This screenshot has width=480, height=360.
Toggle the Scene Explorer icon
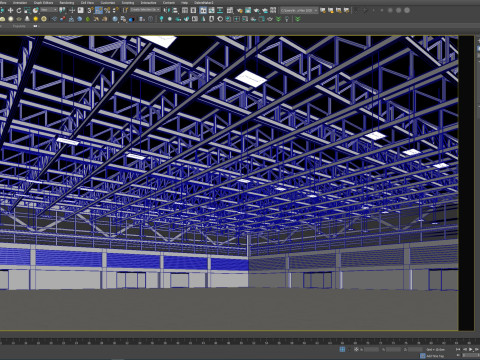pyautogui.click(x=185, y=10)
